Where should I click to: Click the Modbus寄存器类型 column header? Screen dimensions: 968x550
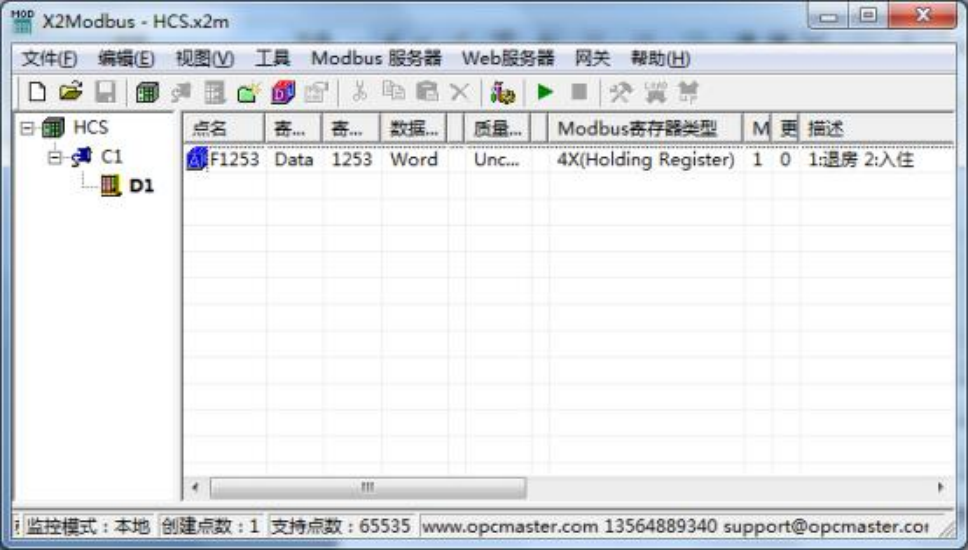point(645,128)
